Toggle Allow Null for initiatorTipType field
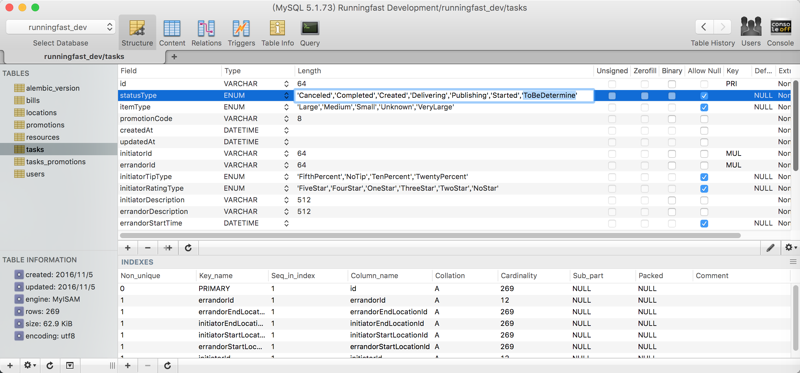 (704, 177)
